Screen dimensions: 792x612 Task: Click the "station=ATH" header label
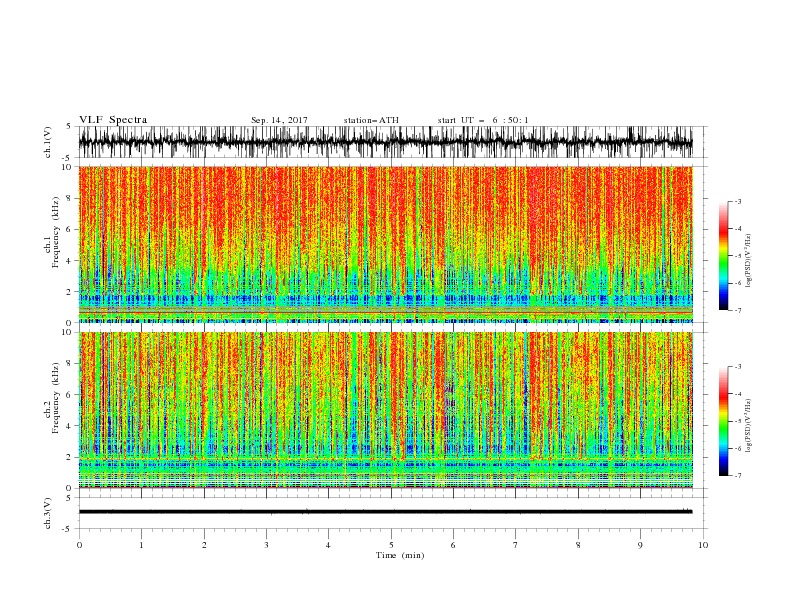pos(371,120)
